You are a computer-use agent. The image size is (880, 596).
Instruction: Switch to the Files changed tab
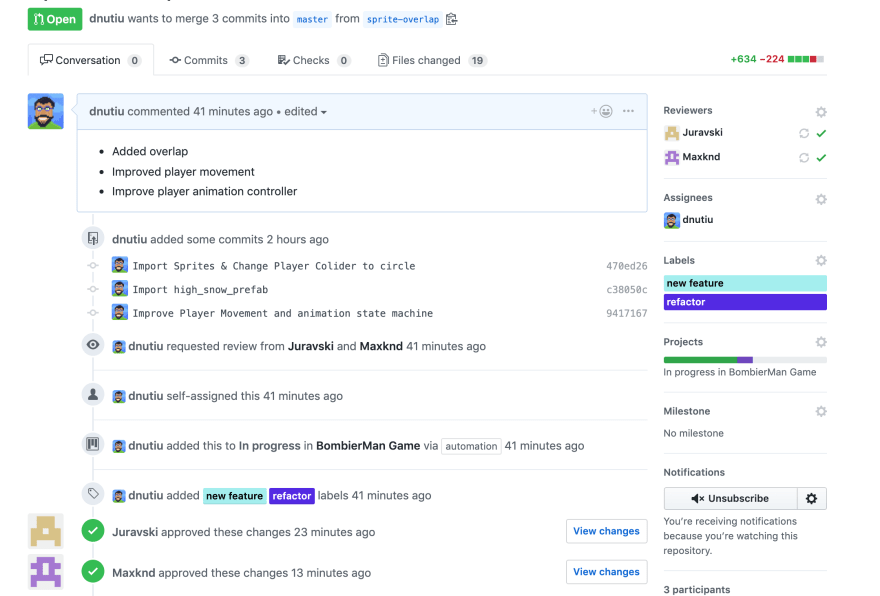[x=432, y=60]
